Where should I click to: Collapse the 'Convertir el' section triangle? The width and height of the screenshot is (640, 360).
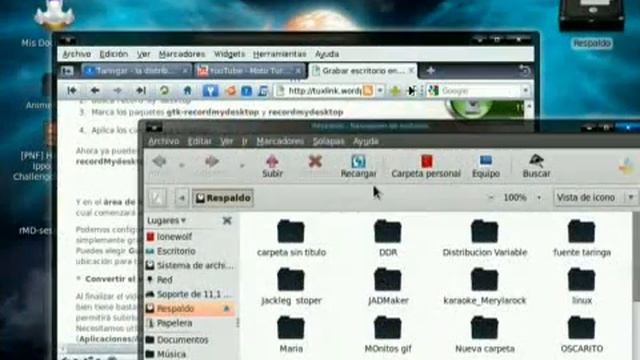[x=78, y=279]
